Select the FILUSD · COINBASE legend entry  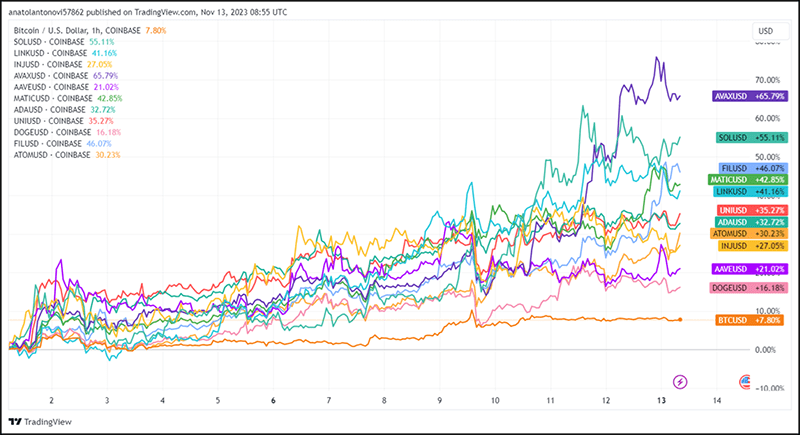[62, 144]
